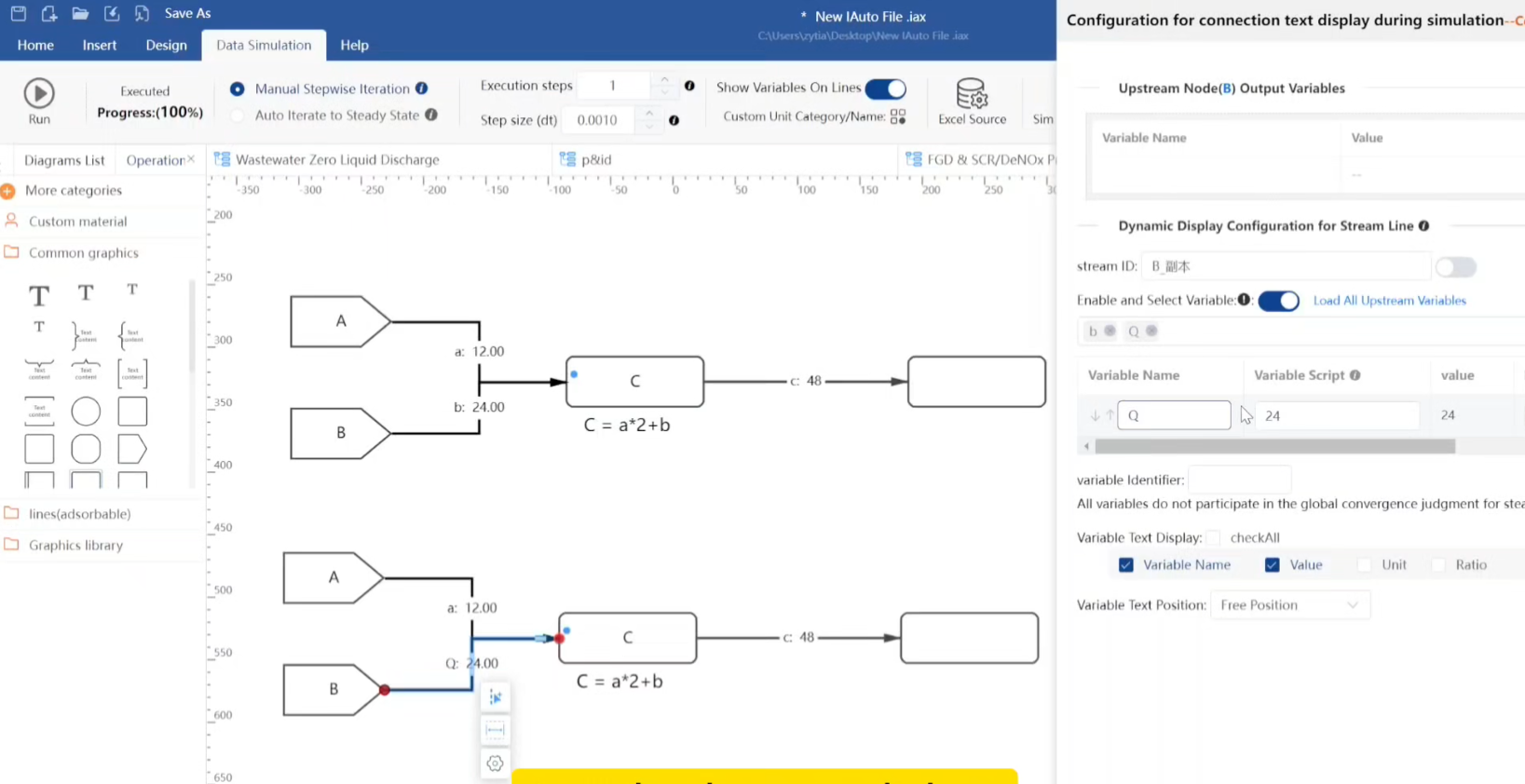This screenshot has height=784, width=1525.
Task: Enable the Unit display checkbox
Action: [x=1365, y=565]
